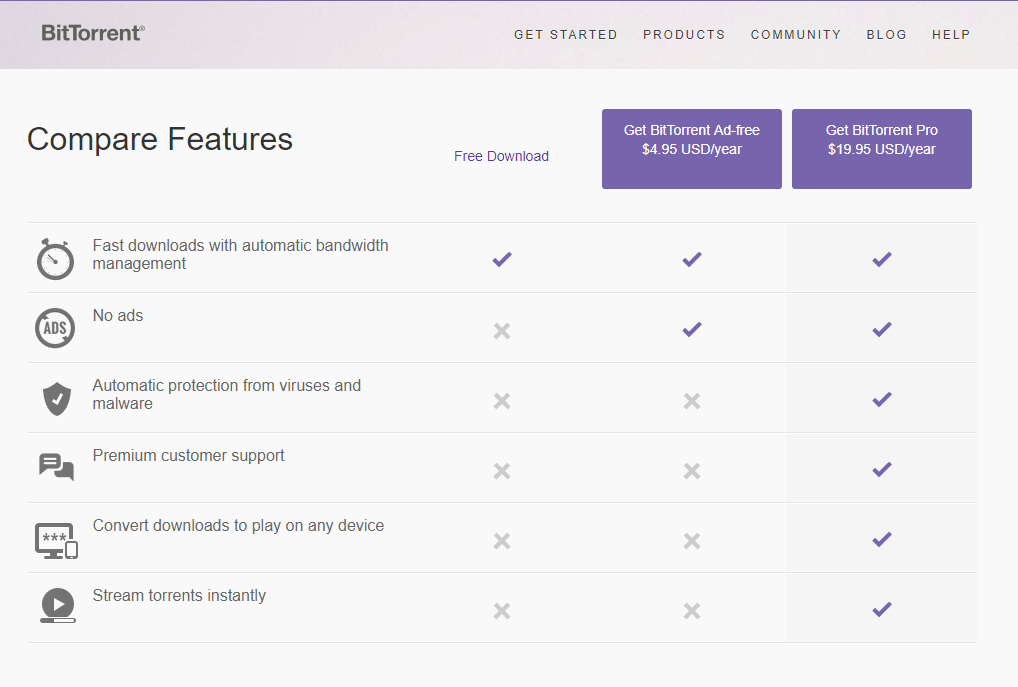Click Ad-free column X for Premium customer support
The width and height of the screenshot is (1018, 687).
pyautogui.click(x=692, y=471)
